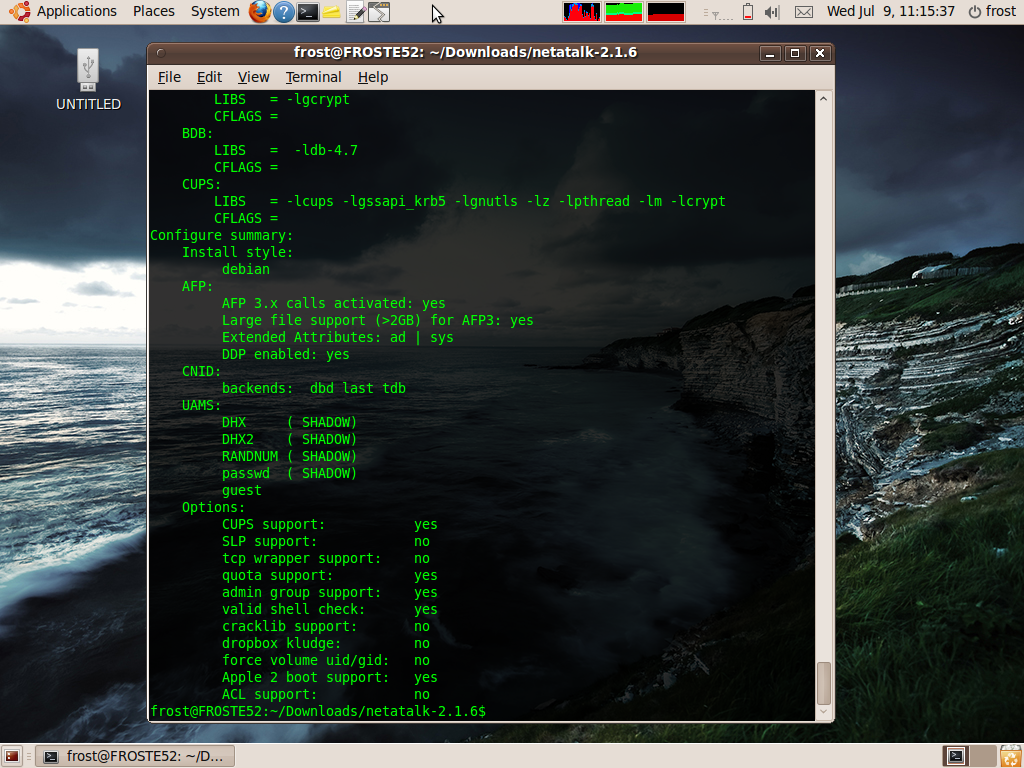
Task: Click the 'quota support: yes' line
Action: [x=330, y=575]
